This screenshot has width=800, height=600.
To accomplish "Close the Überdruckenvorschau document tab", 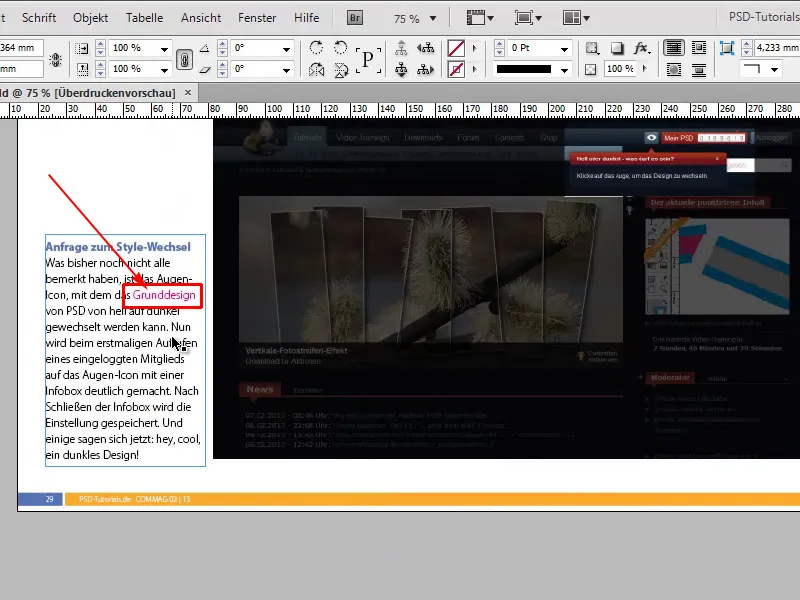I will pyautogui.click(x=188, y=92).
